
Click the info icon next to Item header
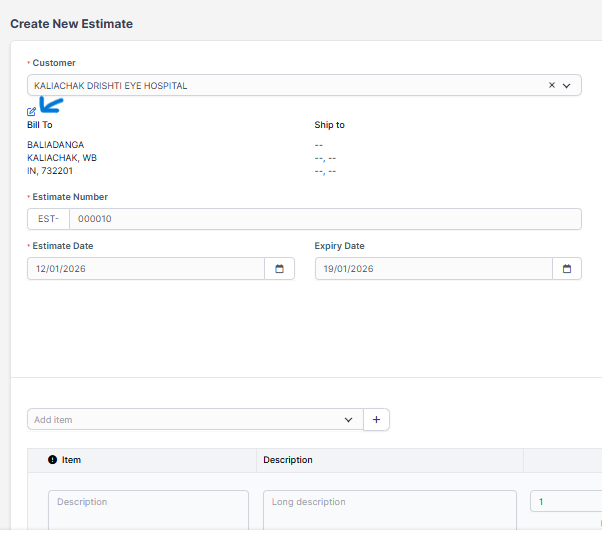(x=53, y=460)
